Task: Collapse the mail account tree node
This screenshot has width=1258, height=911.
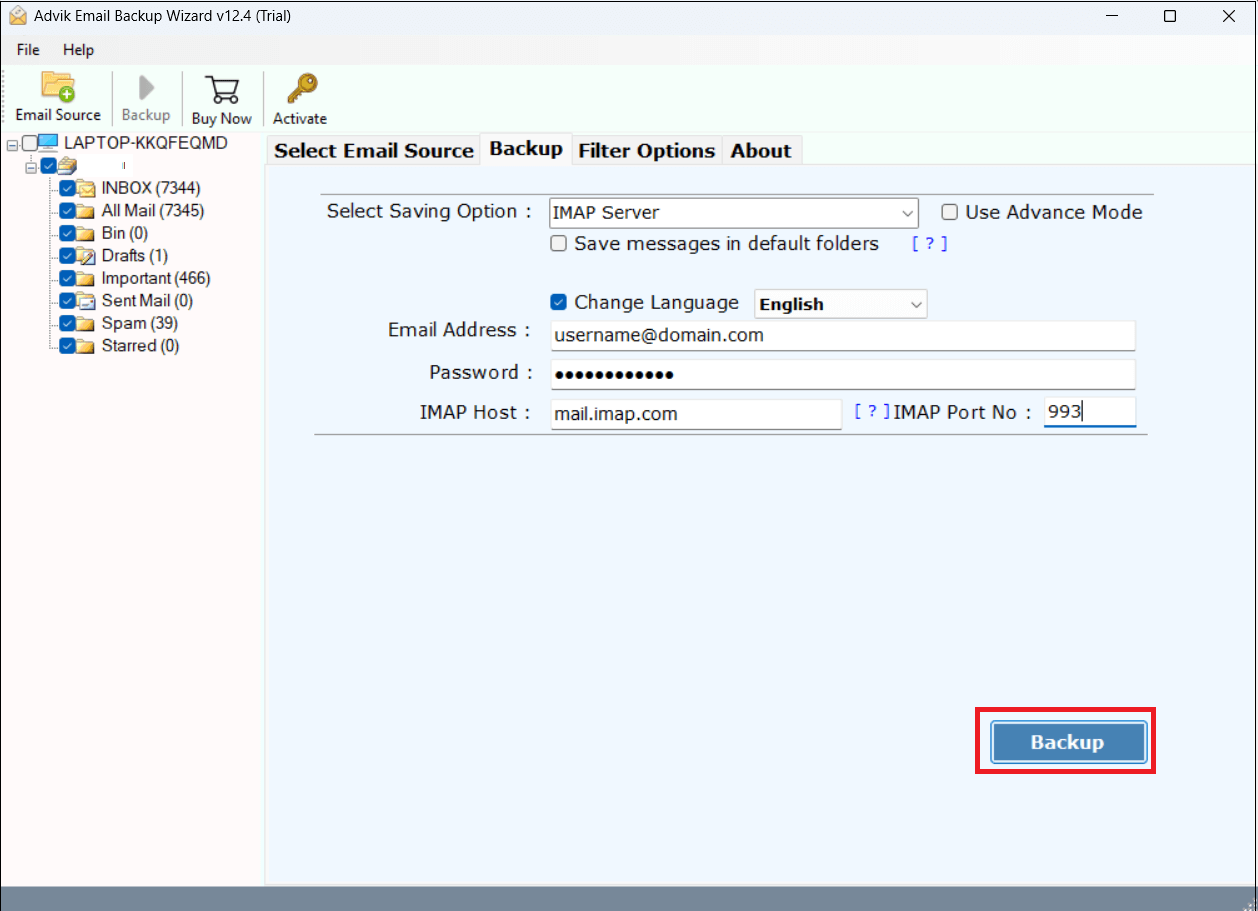Action: (x=31, y=166)
